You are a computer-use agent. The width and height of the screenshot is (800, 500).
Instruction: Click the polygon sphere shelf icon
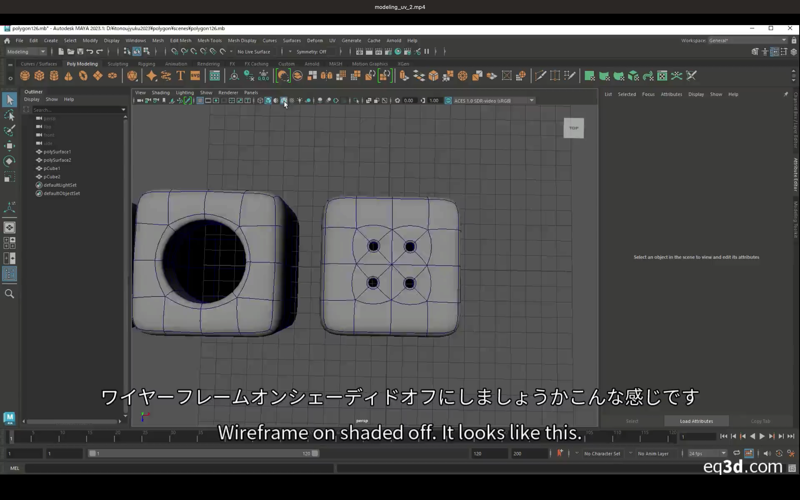click(25, 75)
